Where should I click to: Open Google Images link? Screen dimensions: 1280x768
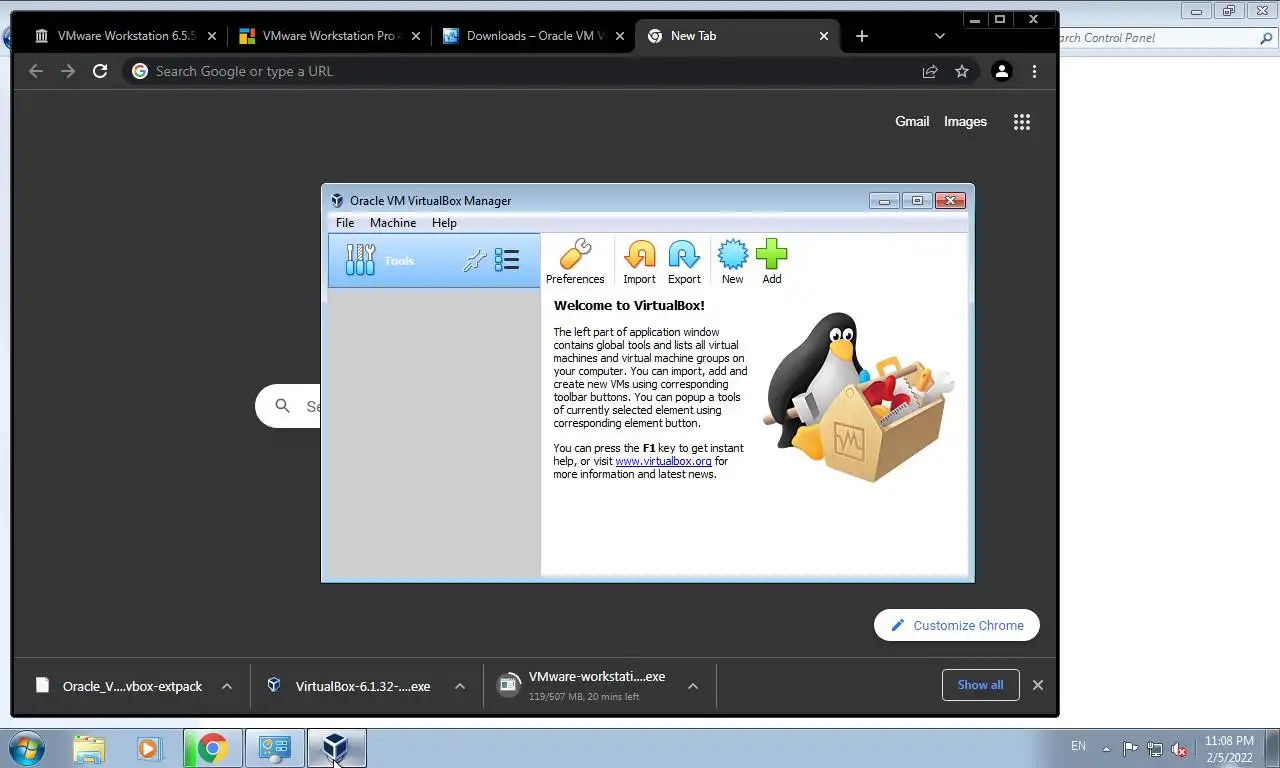(x=965, y=121)
